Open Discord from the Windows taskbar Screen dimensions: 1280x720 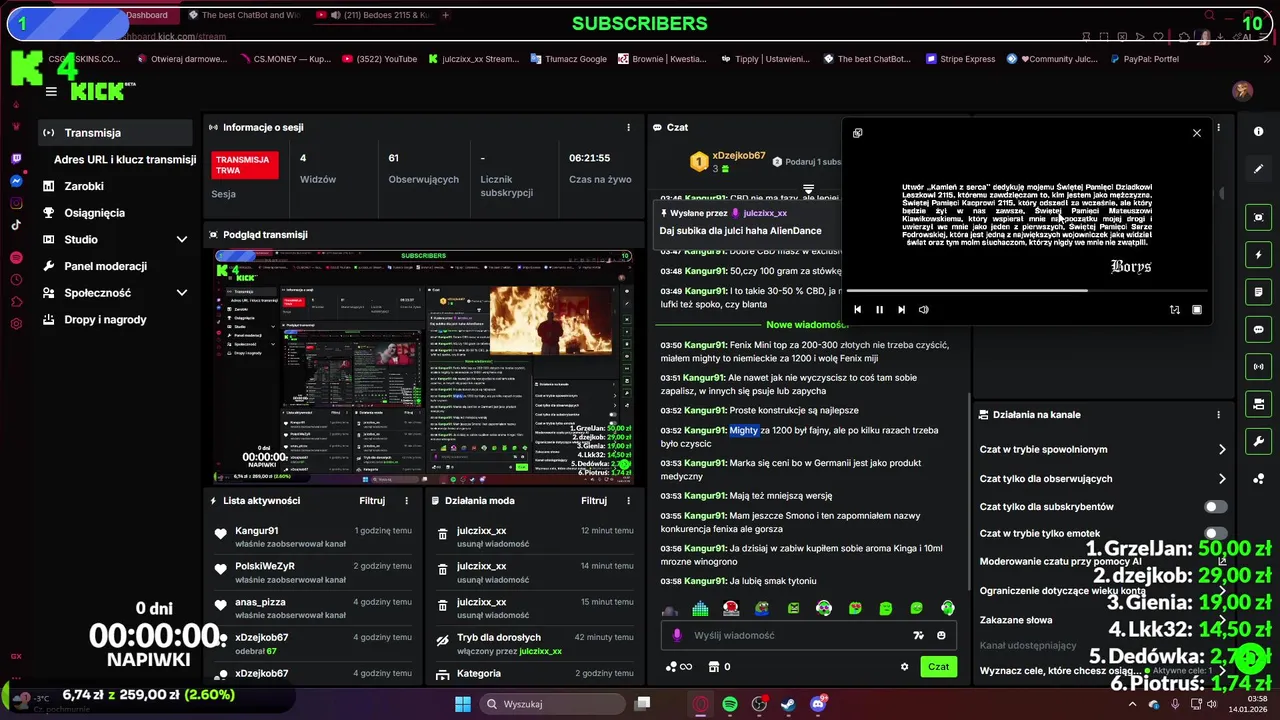[x=818, y=704]
